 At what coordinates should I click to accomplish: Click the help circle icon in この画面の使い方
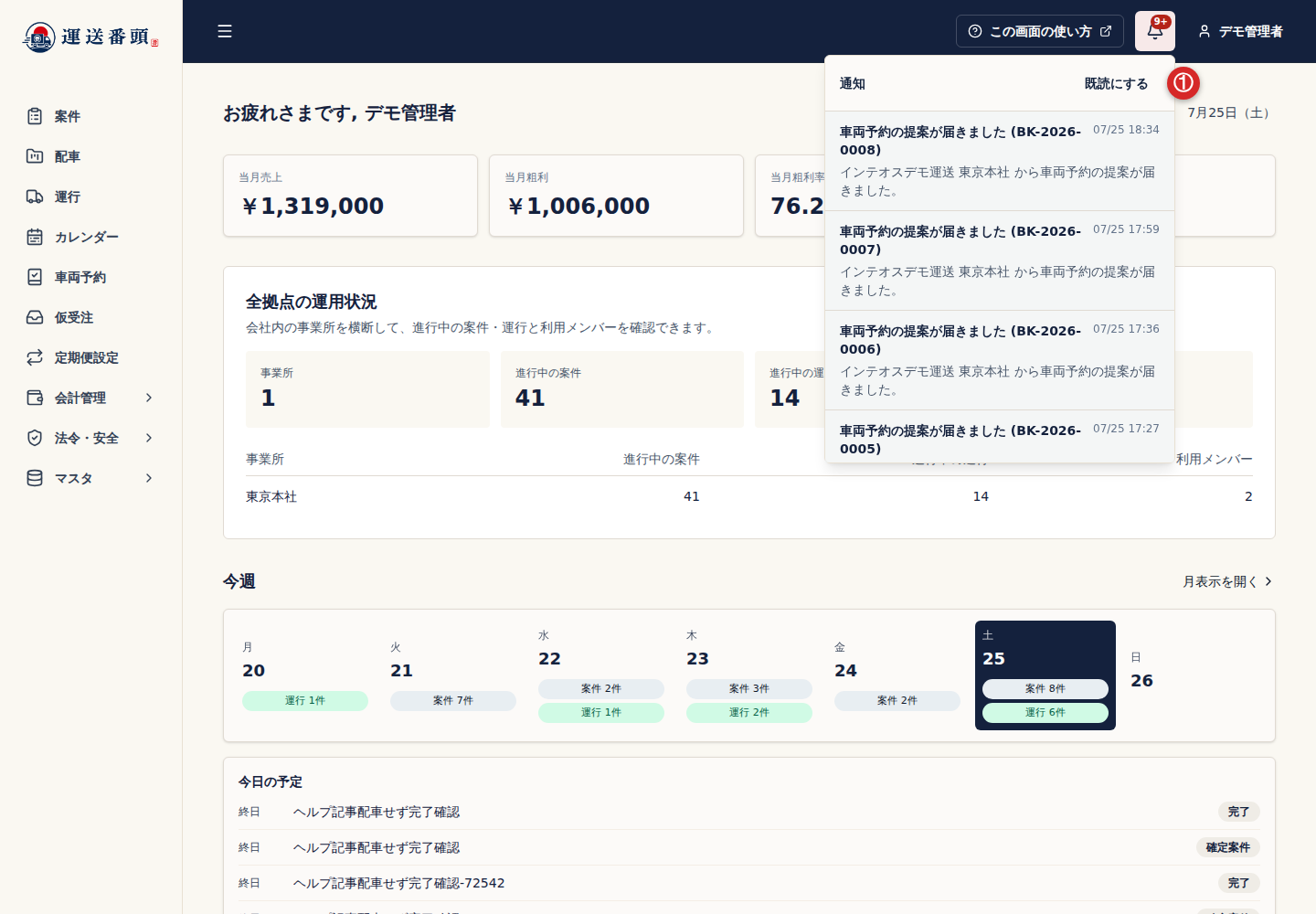click(975, 31)
